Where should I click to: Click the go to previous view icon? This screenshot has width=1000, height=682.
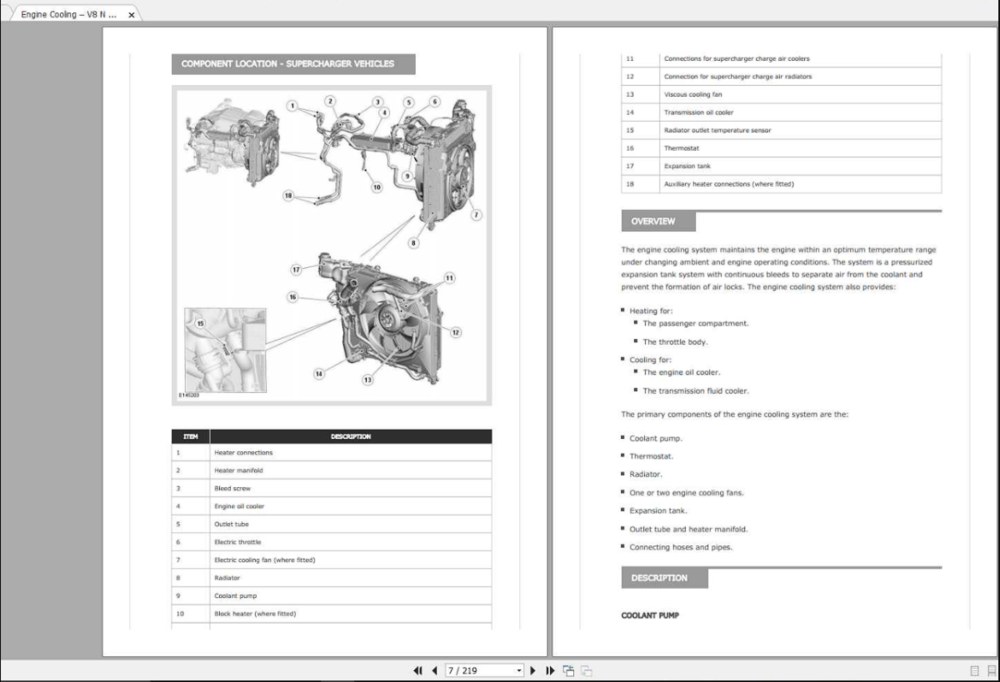[568, 671]
